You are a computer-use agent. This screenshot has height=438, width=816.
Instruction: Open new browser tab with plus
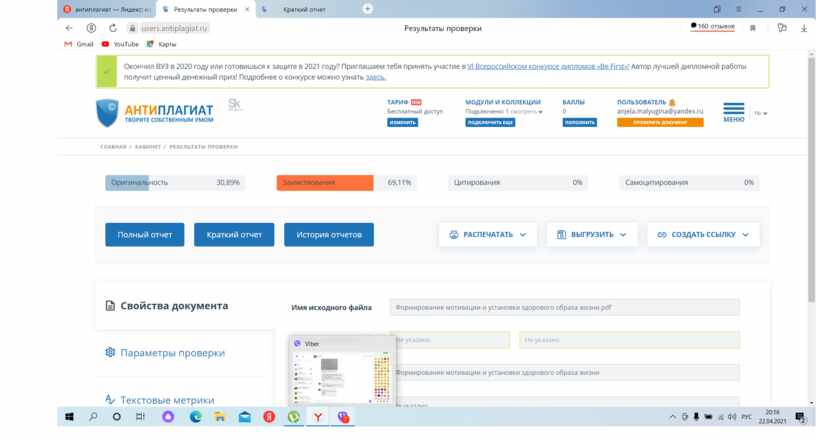point(367,9)
